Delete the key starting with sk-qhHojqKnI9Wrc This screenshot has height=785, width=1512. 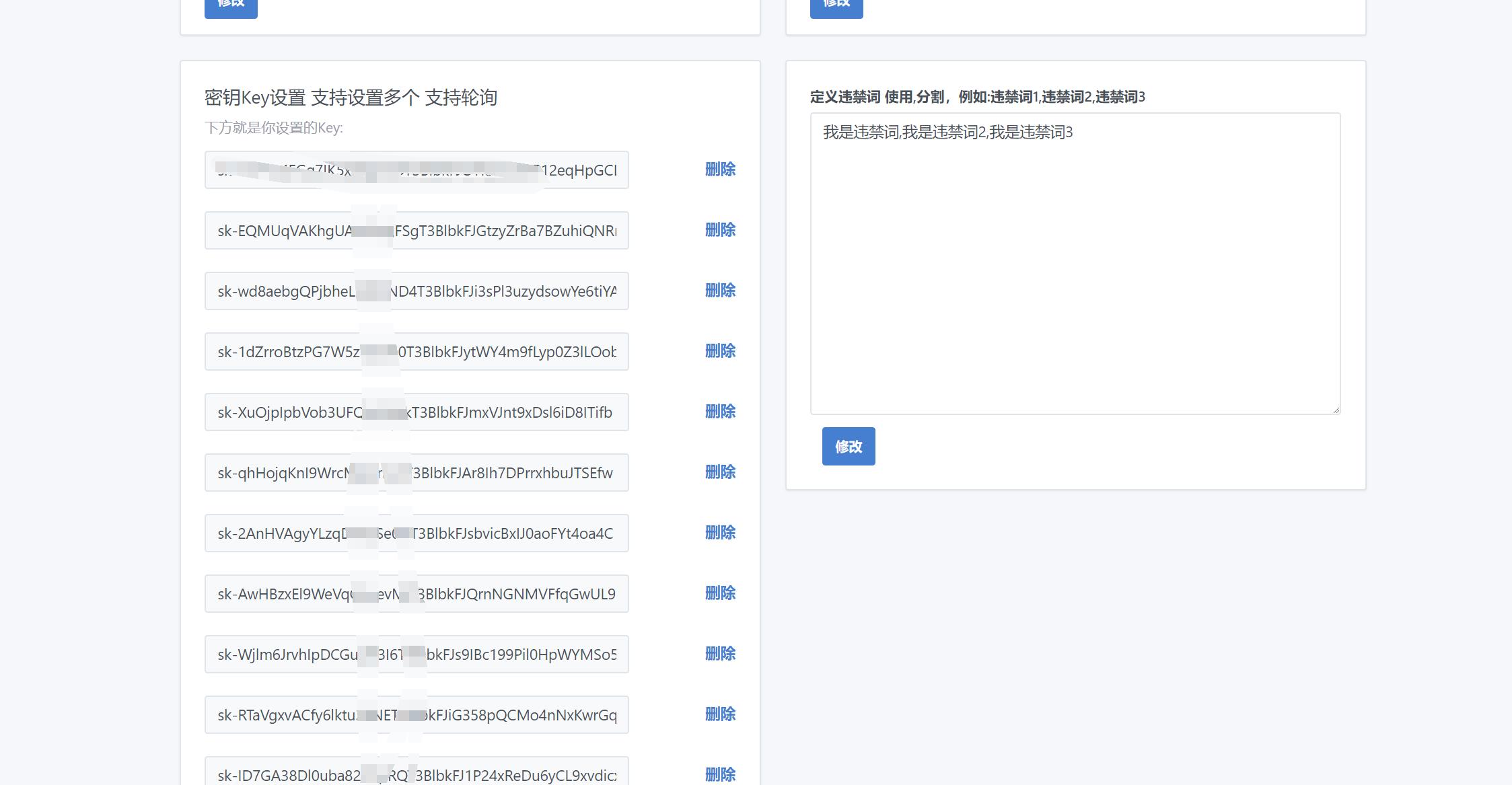720,472
